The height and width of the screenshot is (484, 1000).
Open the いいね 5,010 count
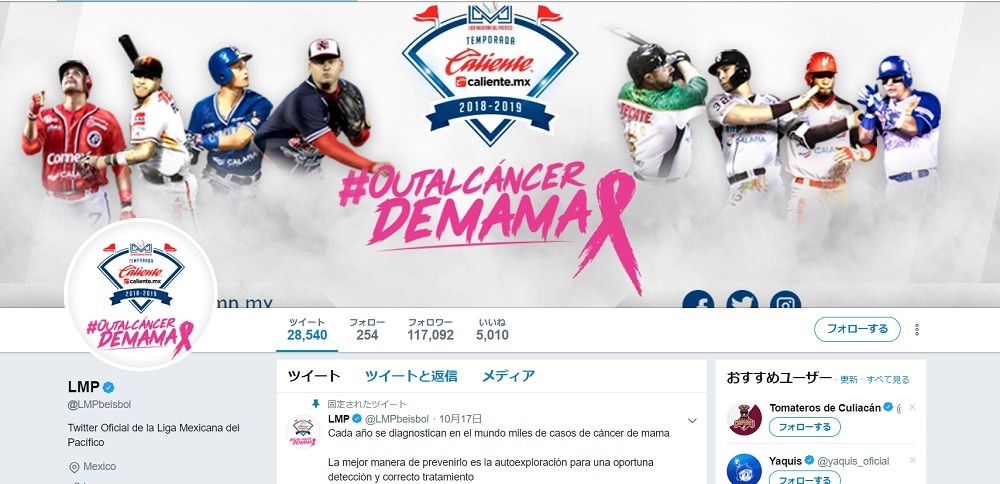492,329
